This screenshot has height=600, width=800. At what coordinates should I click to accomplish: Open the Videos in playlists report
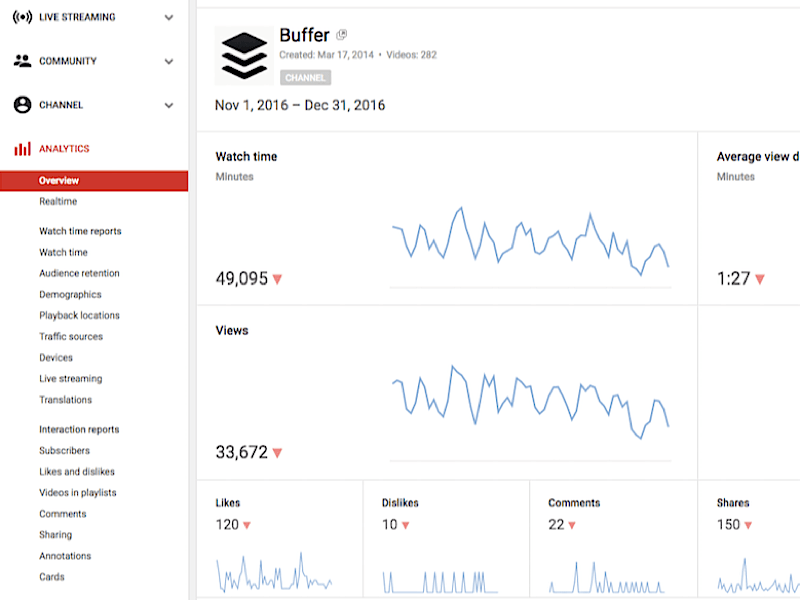[x=78, y=492]
